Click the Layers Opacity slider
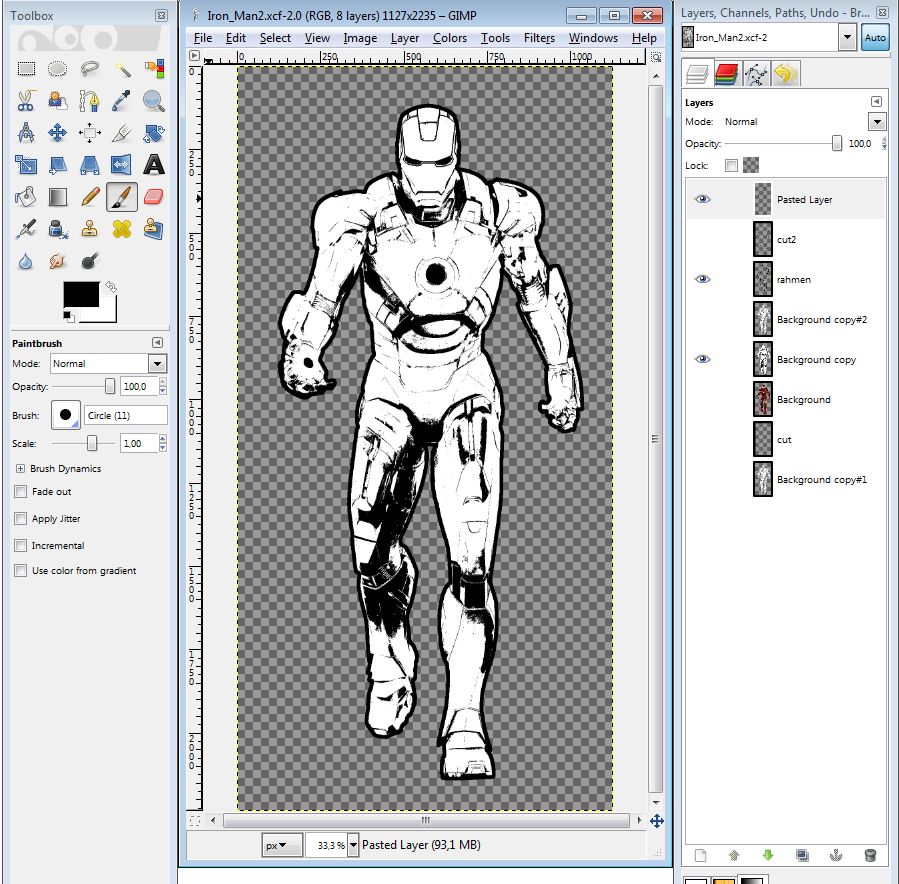 coord(784,144)
